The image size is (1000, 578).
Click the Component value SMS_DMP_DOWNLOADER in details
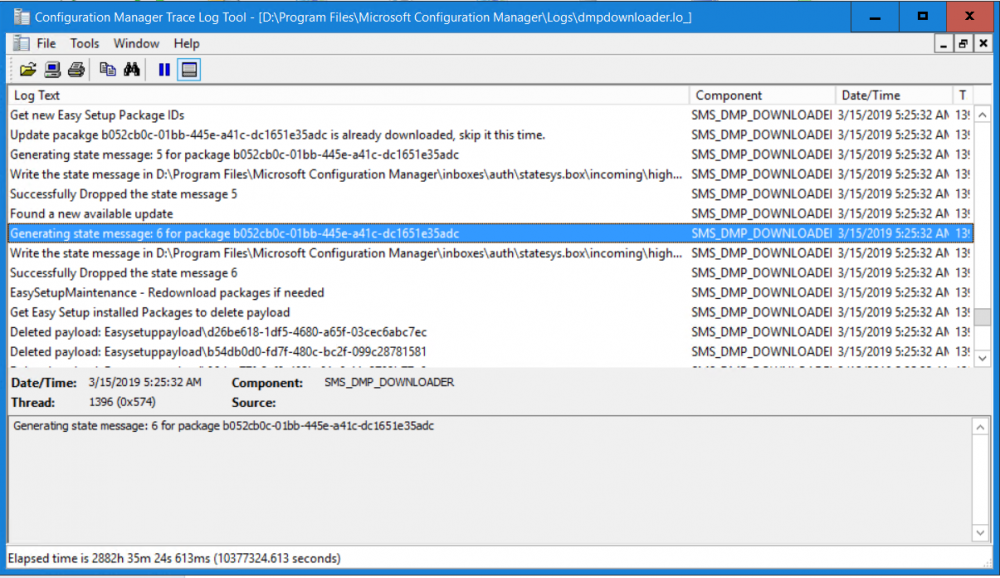tap(389, 382)
